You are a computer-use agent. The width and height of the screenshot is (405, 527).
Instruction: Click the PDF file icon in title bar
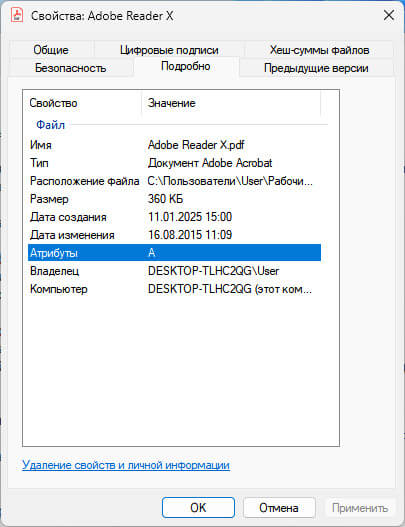click(x=16, y=15)
